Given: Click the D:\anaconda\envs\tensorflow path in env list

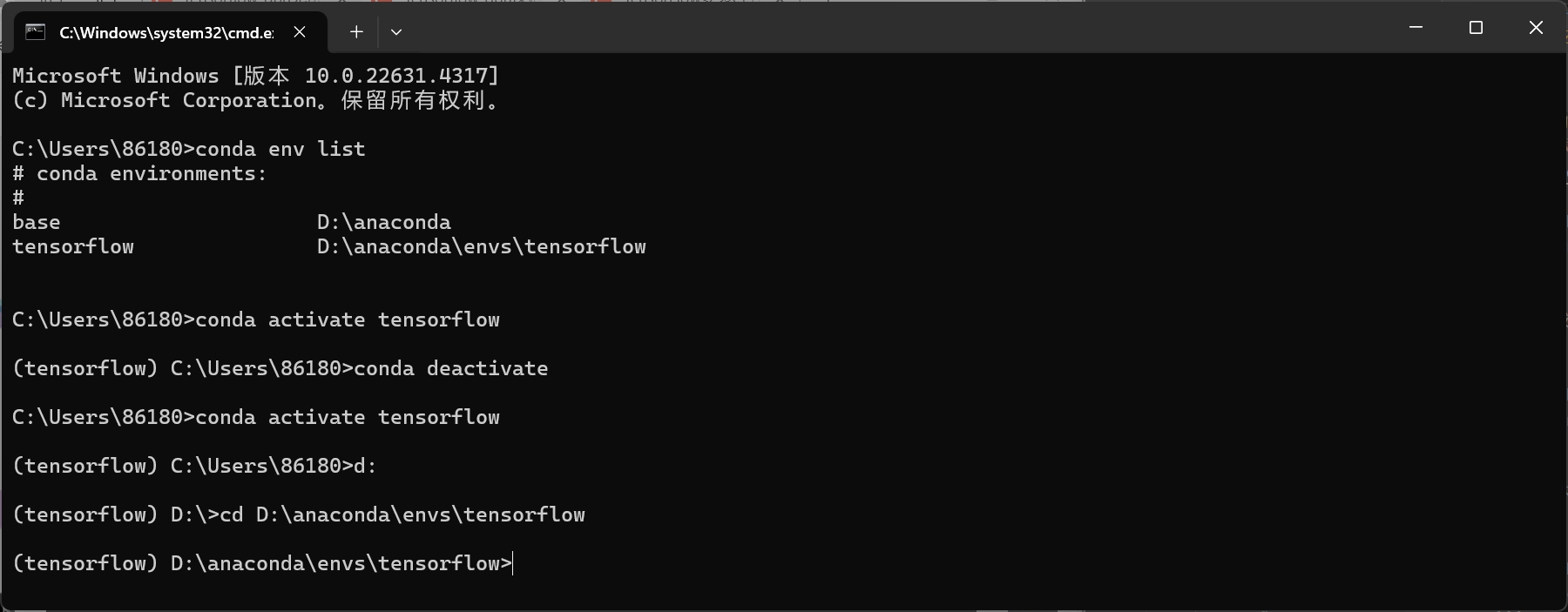Looking at the screenshot, I should (482, 246).
